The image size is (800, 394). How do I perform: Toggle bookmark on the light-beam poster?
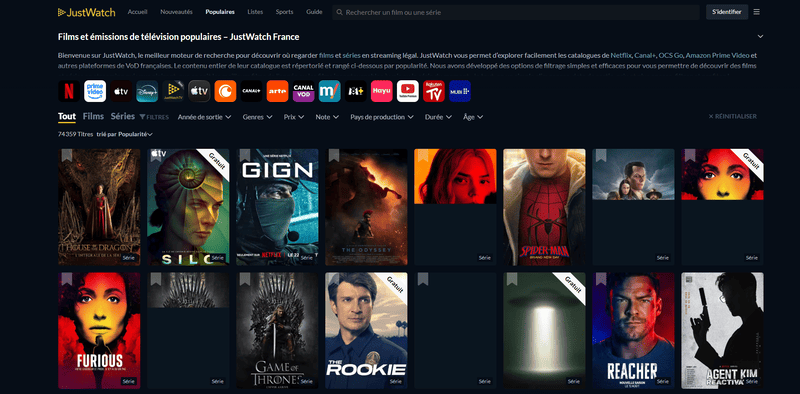512,279
